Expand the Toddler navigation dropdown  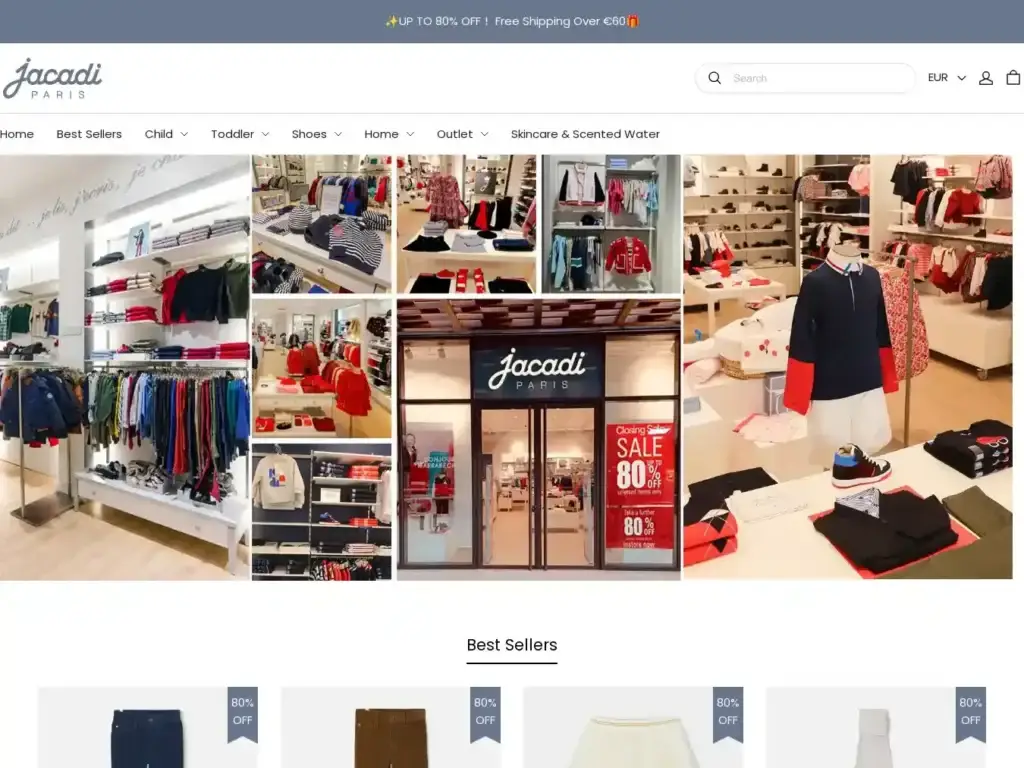237,133
